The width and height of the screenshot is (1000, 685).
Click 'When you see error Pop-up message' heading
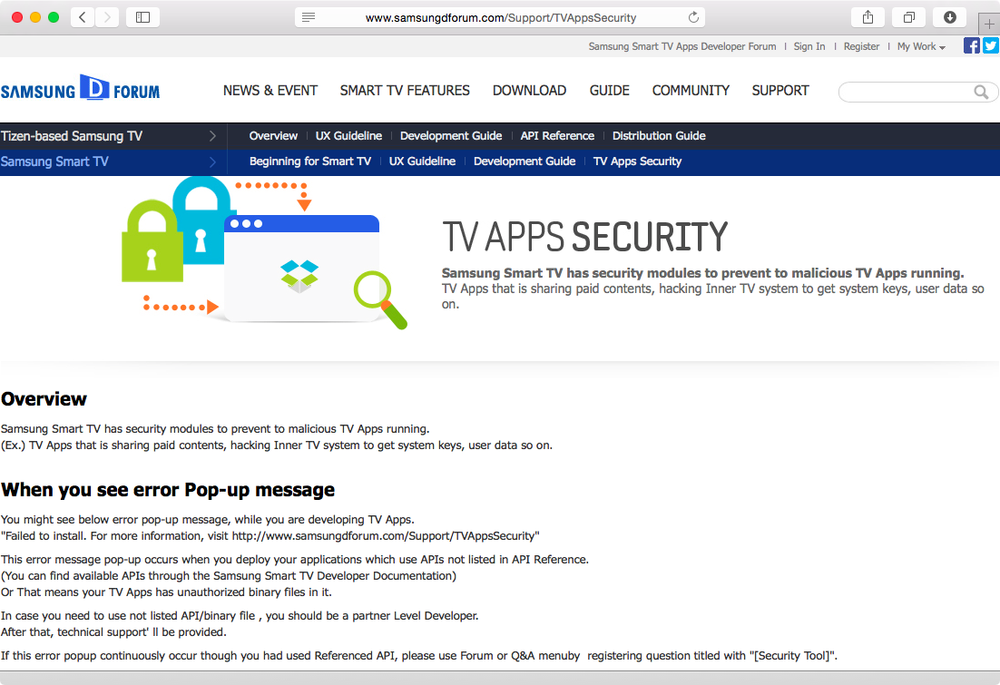168,490
